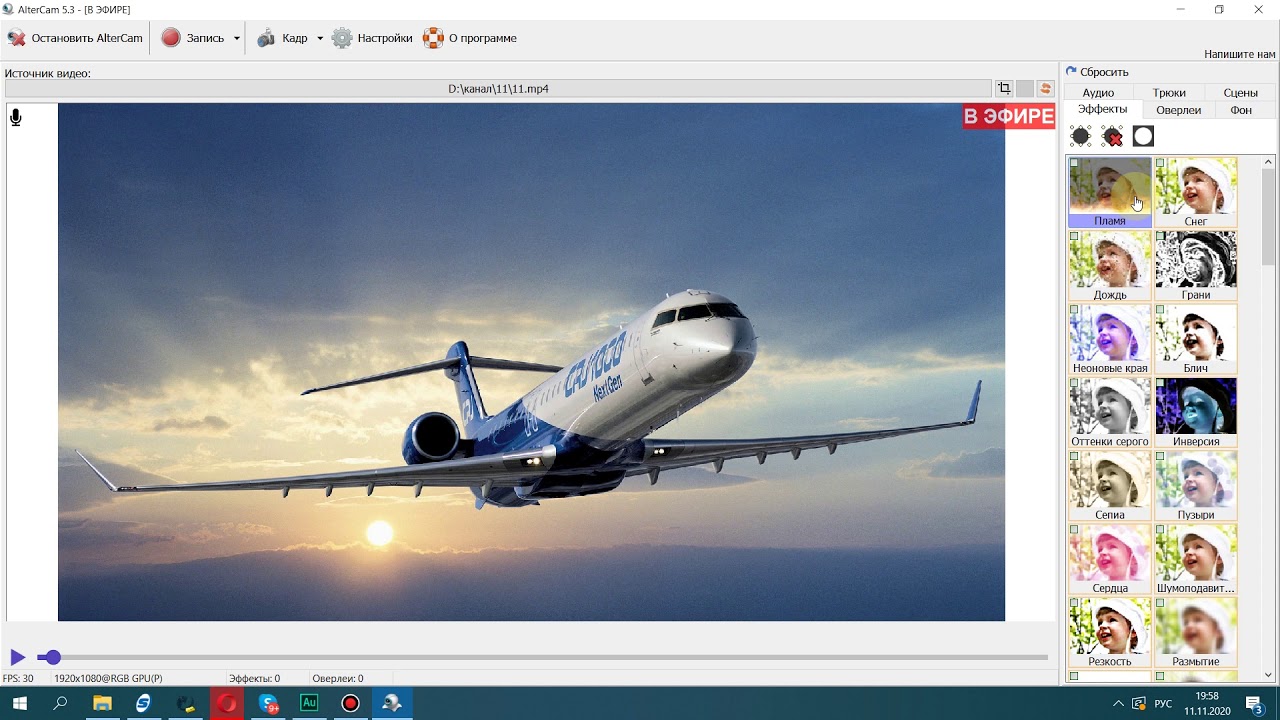This screenshot has height=720, width=1280.
Task: Open the red-dot recorder app in taskbar
Action: 350,703
